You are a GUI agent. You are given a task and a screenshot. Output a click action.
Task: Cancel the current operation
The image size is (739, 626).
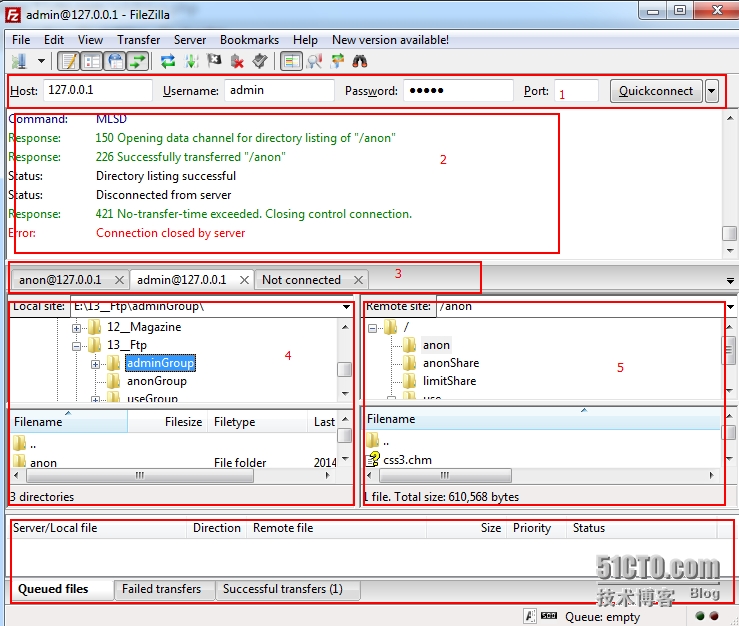click(x=214, y=61)
